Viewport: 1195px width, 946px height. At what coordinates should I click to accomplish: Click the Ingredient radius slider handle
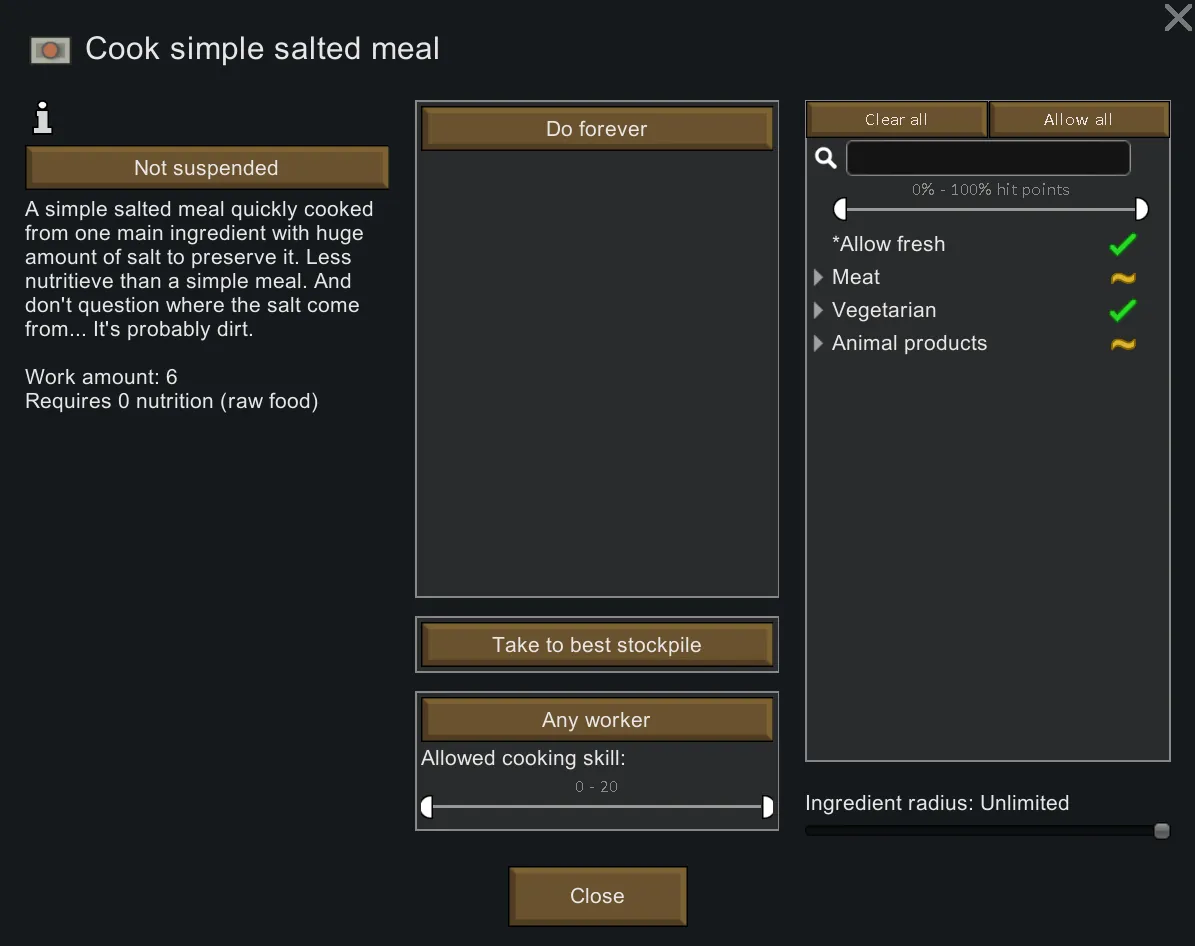[x=1161, y=831]
